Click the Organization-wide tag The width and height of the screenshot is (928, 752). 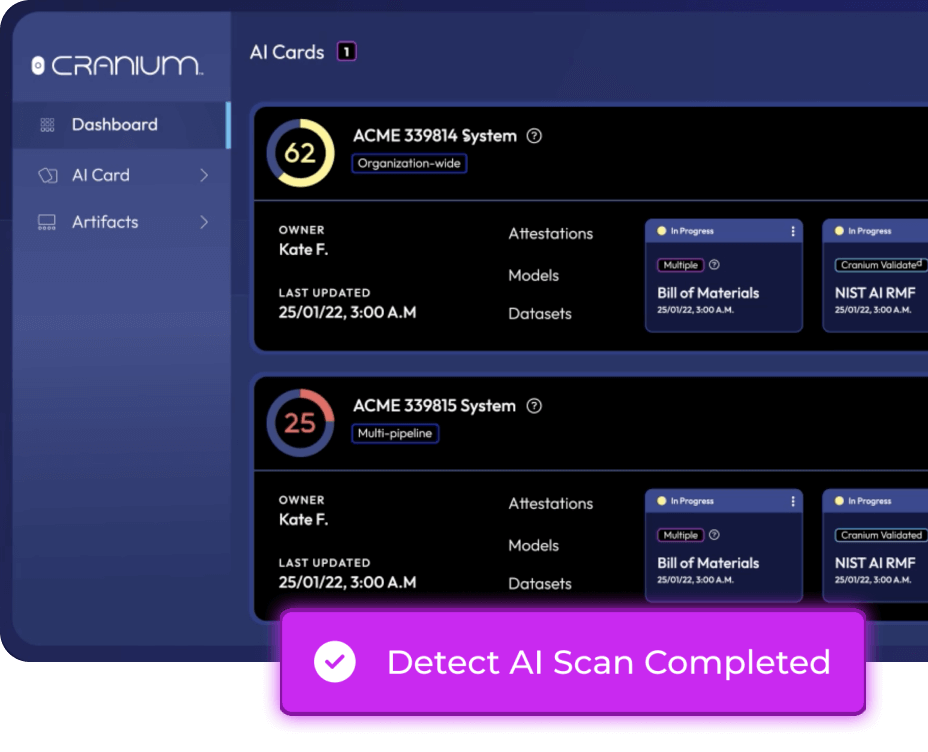click(409, 163)
